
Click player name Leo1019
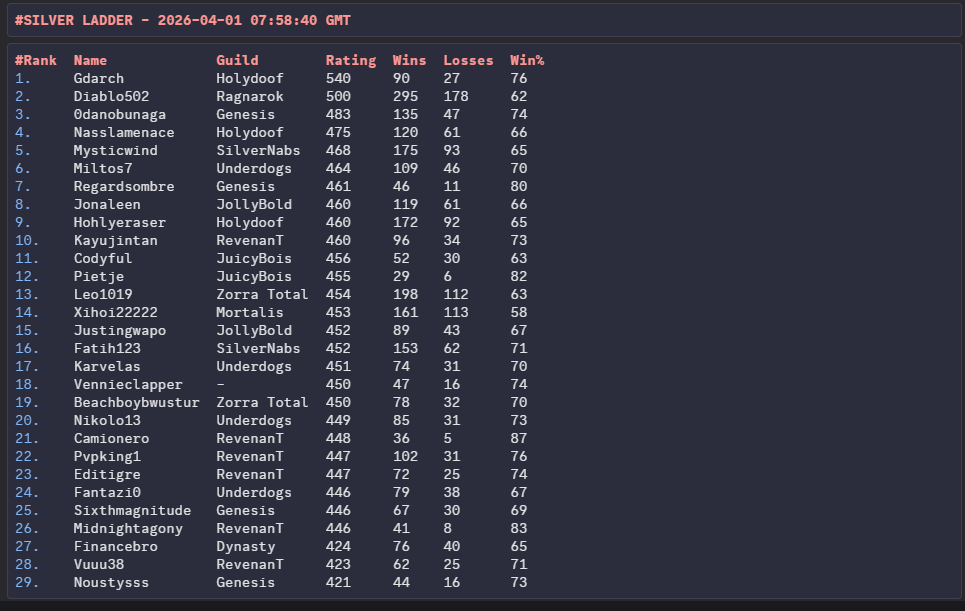click(103, 294)
